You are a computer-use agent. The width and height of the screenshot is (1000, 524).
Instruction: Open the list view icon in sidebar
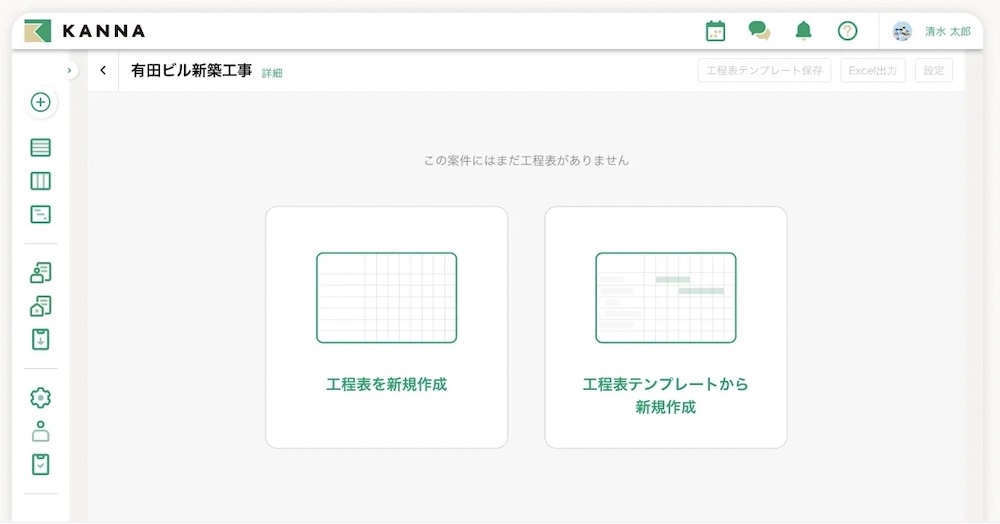[x=40, y=148]
